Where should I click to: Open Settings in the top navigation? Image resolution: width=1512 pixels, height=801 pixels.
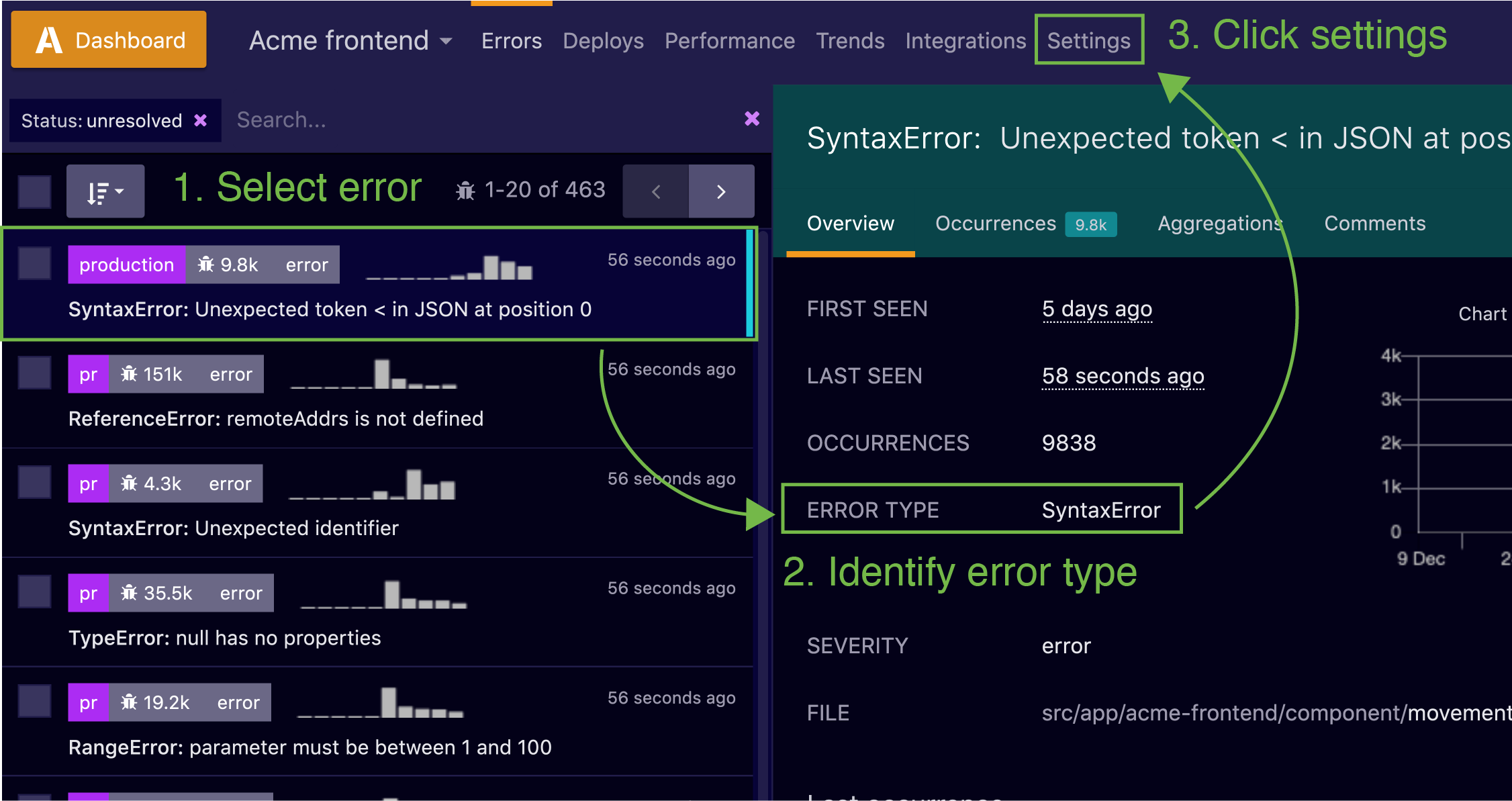coord(1089,41)
